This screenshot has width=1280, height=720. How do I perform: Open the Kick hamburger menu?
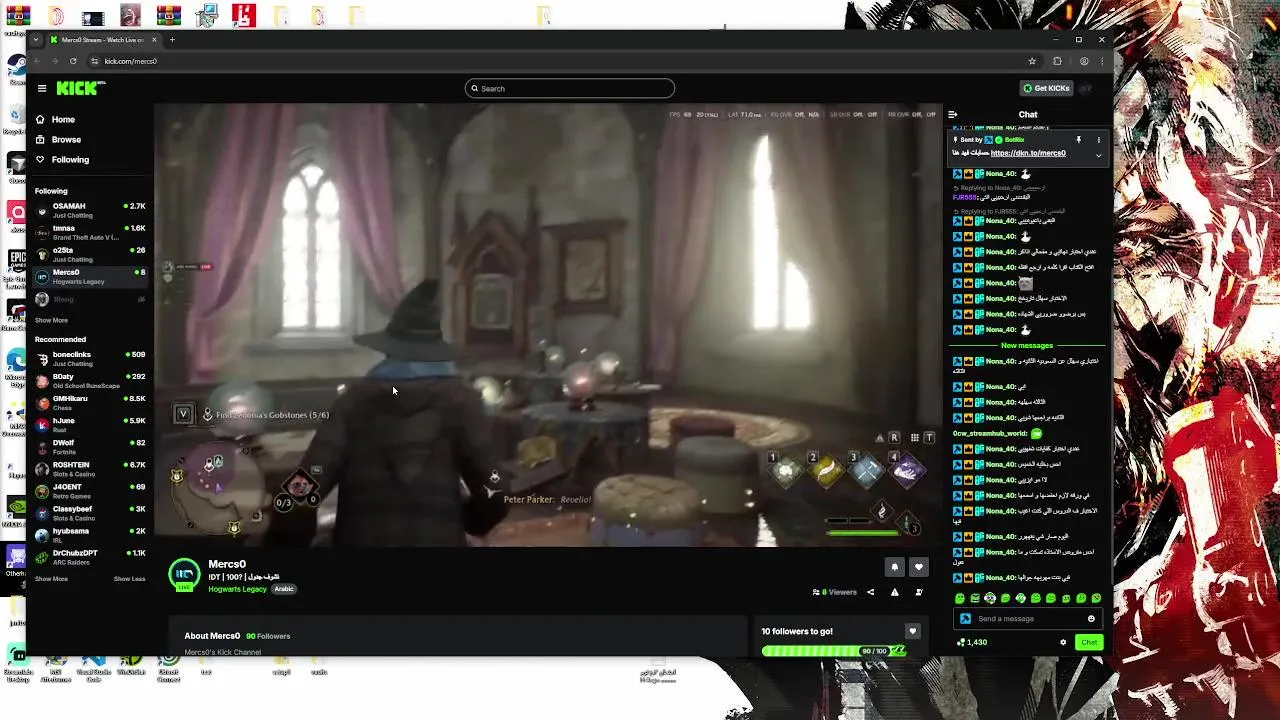42,88
